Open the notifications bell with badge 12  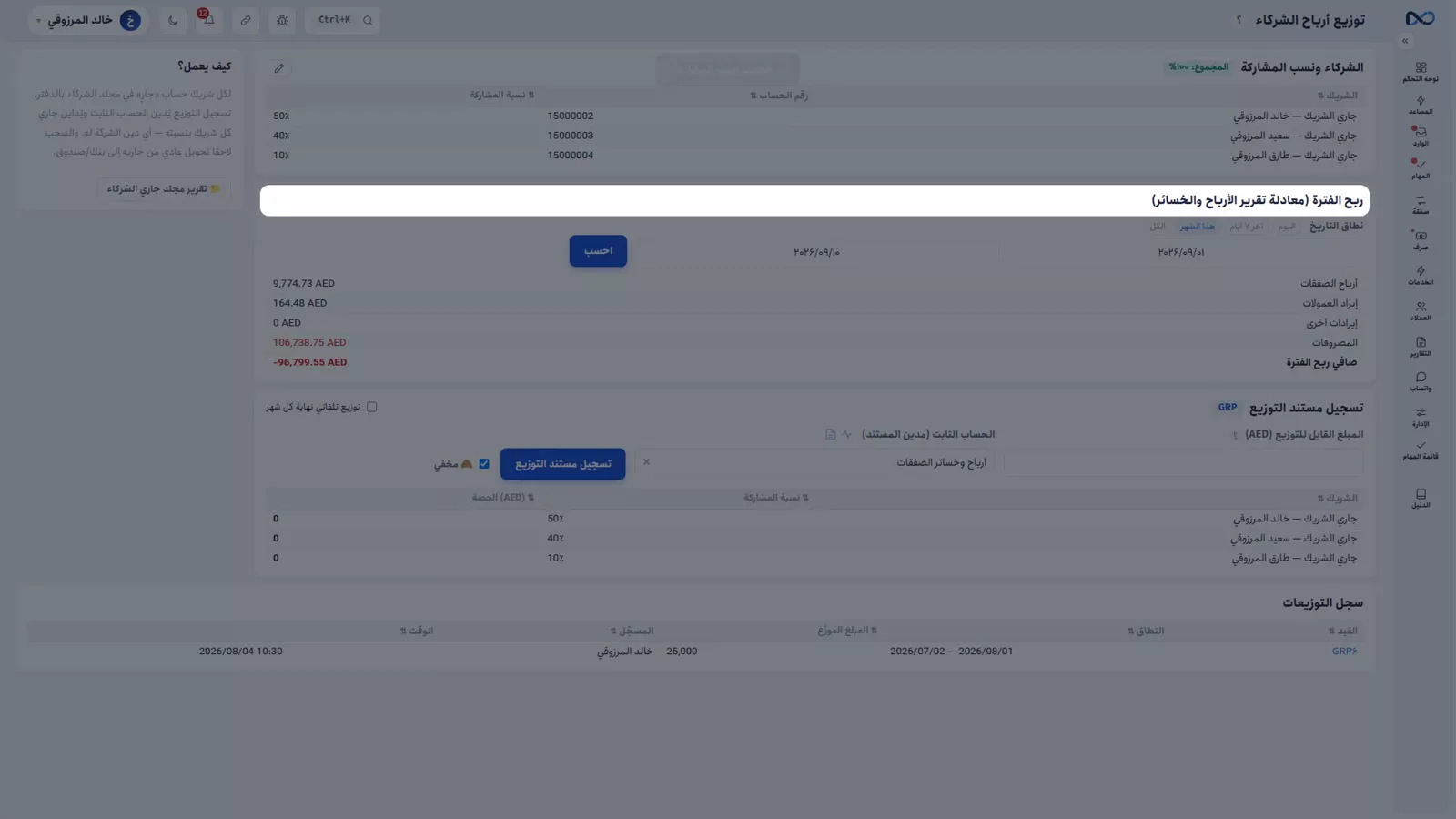click(x=208, y=20)
